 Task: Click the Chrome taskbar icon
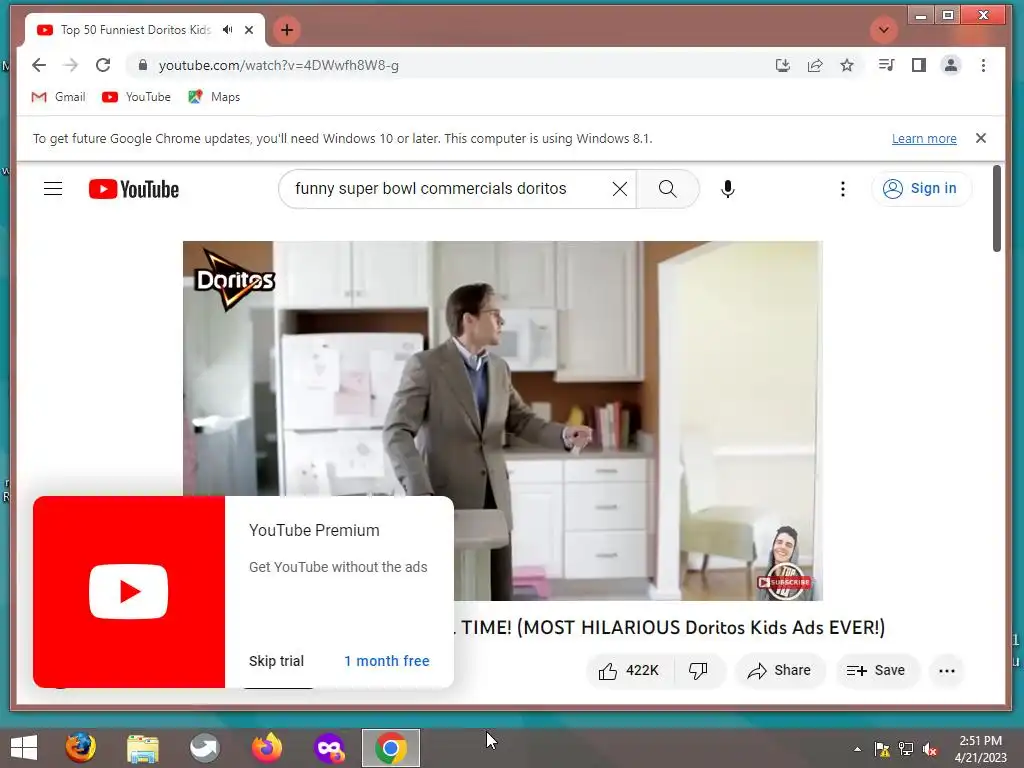(391, 748)
